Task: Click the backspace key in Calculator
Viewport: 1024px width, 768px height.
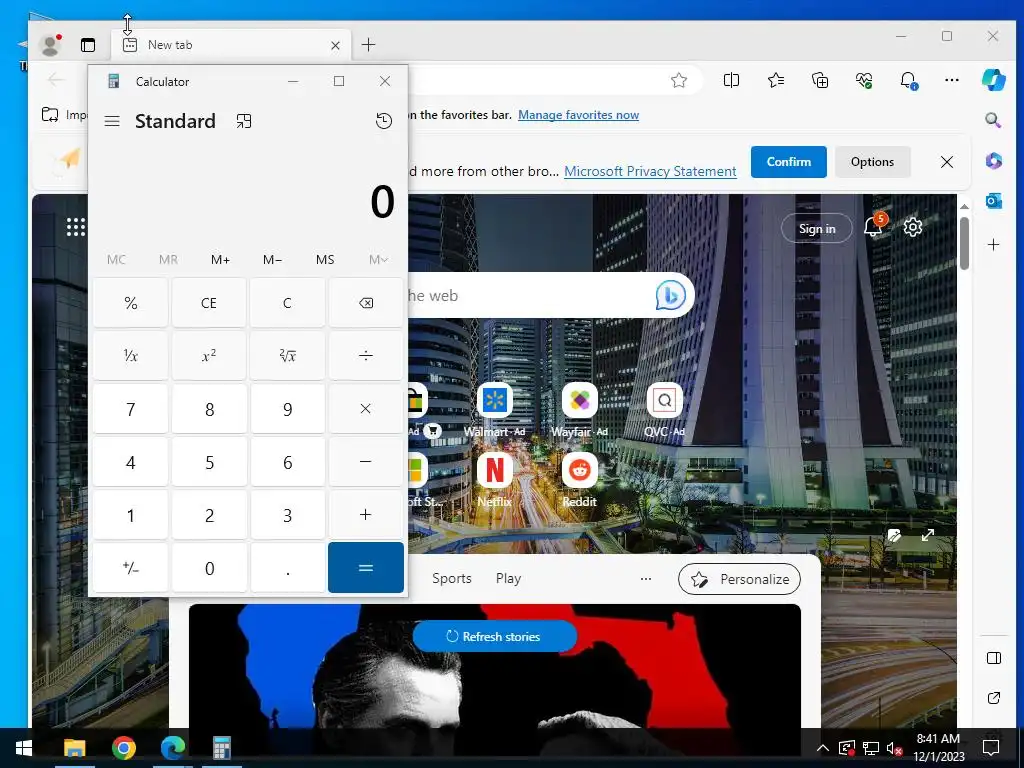Action: (366, 303)
